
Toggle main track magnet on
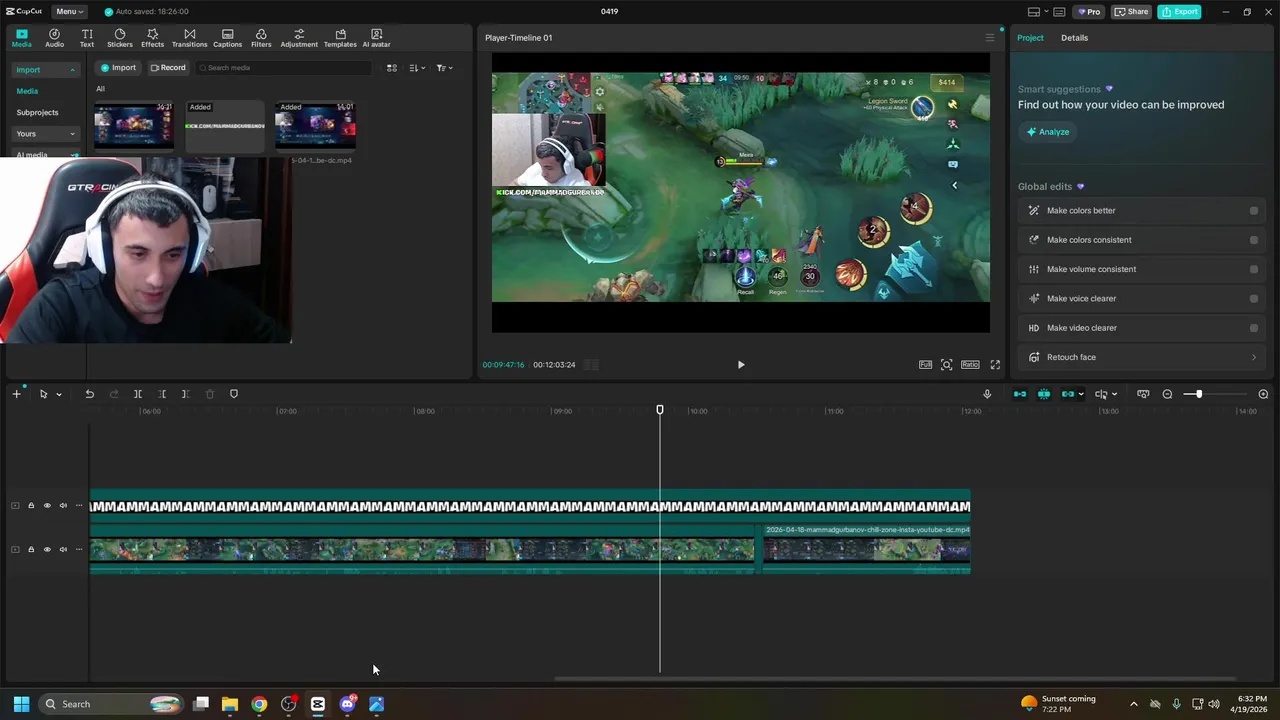[1020, 394]
